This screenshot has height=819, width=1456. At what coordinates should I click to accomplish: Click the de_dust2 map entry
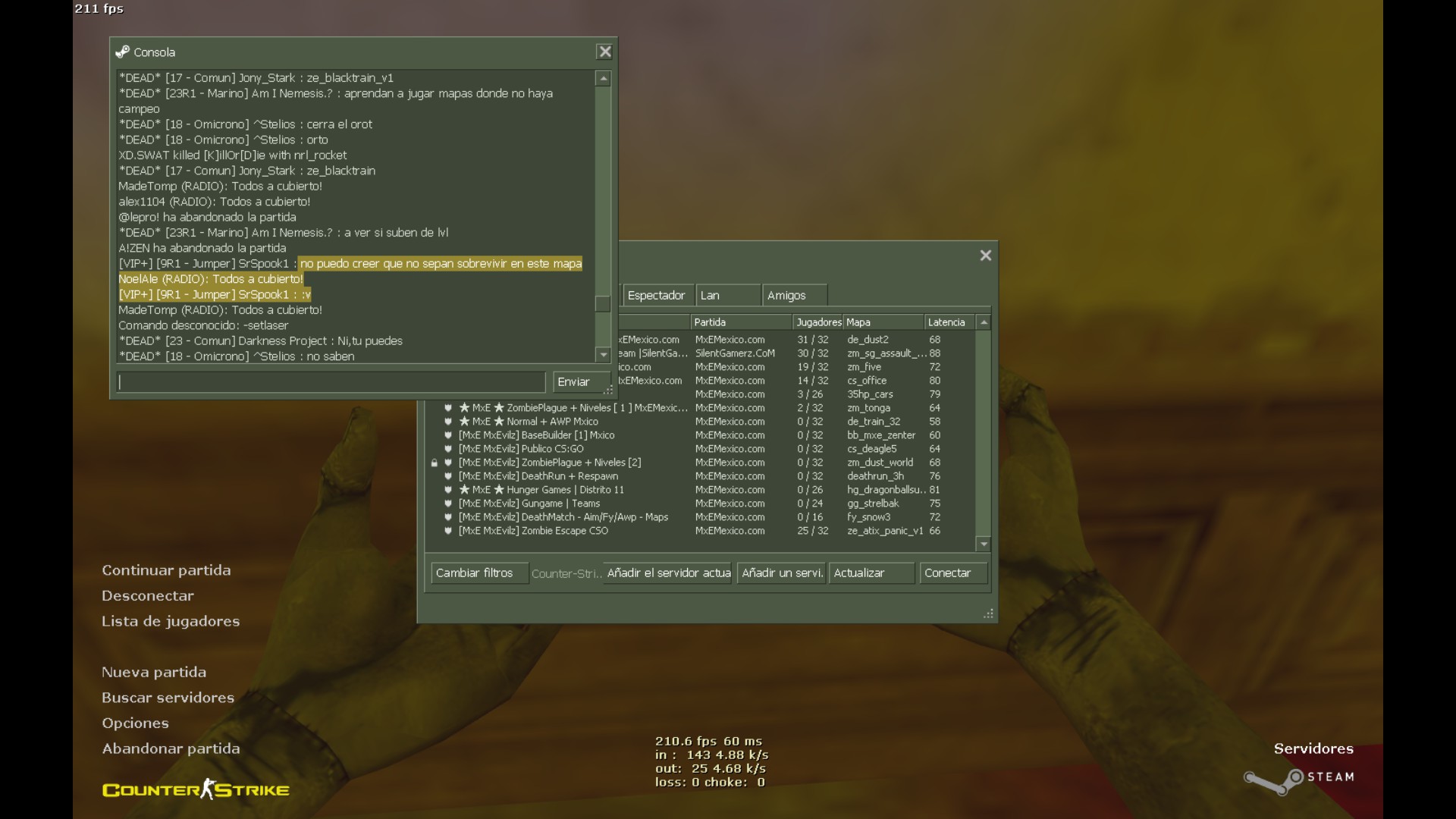[868, 340]
